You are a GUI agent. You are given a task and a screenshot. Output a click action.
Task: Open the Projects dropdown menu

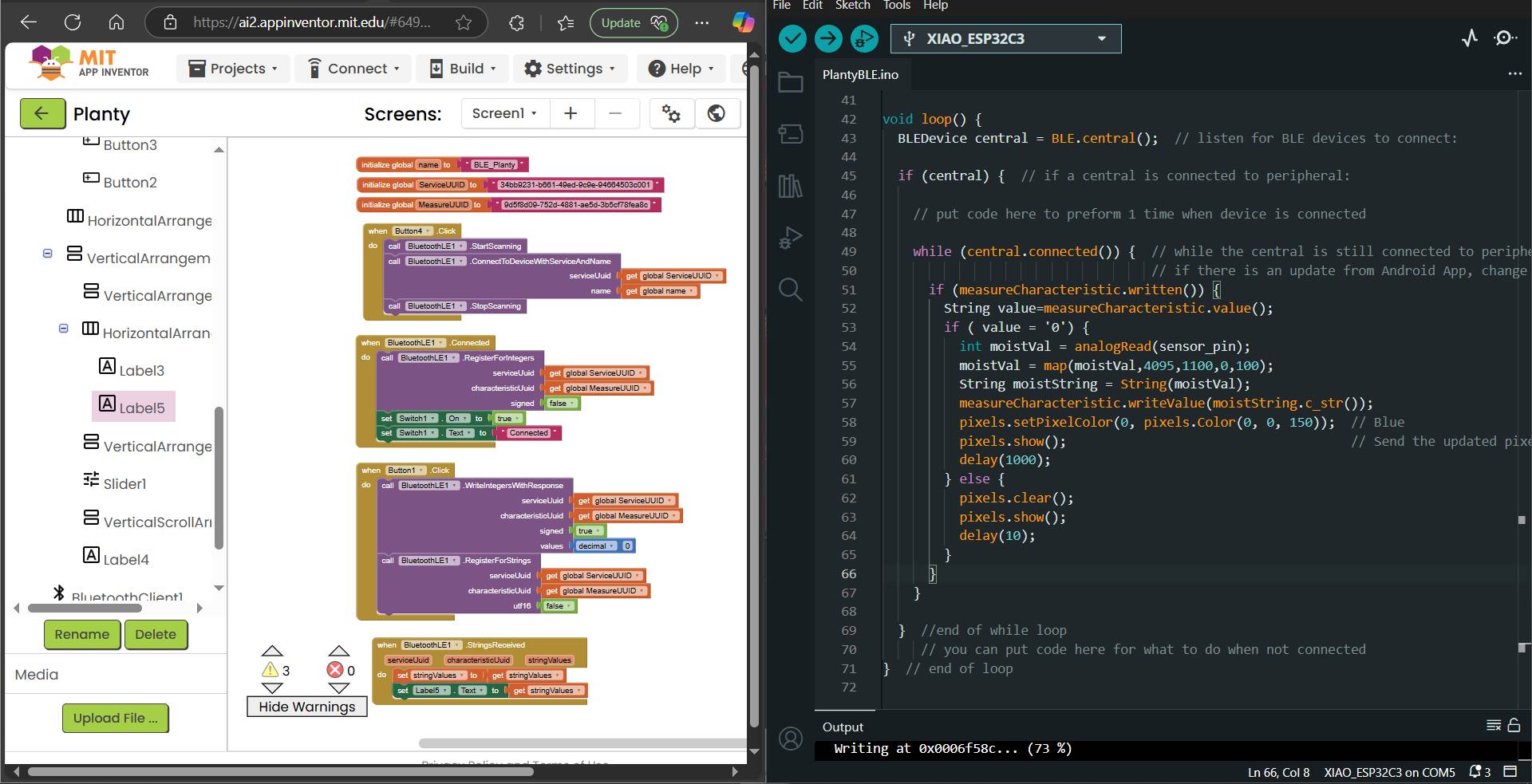pyautogui.click(x=232, y=69)
